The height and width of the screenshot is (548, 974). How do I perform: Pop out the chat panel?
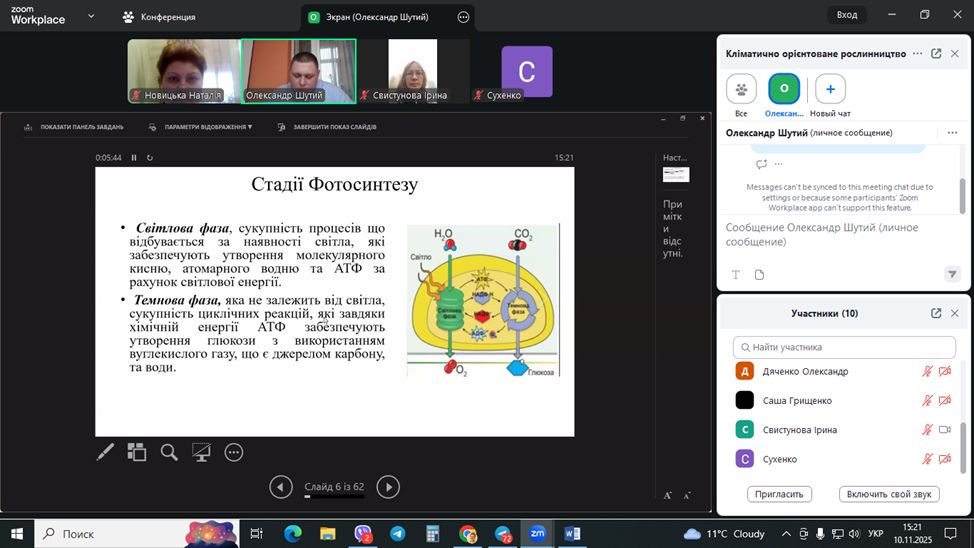pos(936,53)
